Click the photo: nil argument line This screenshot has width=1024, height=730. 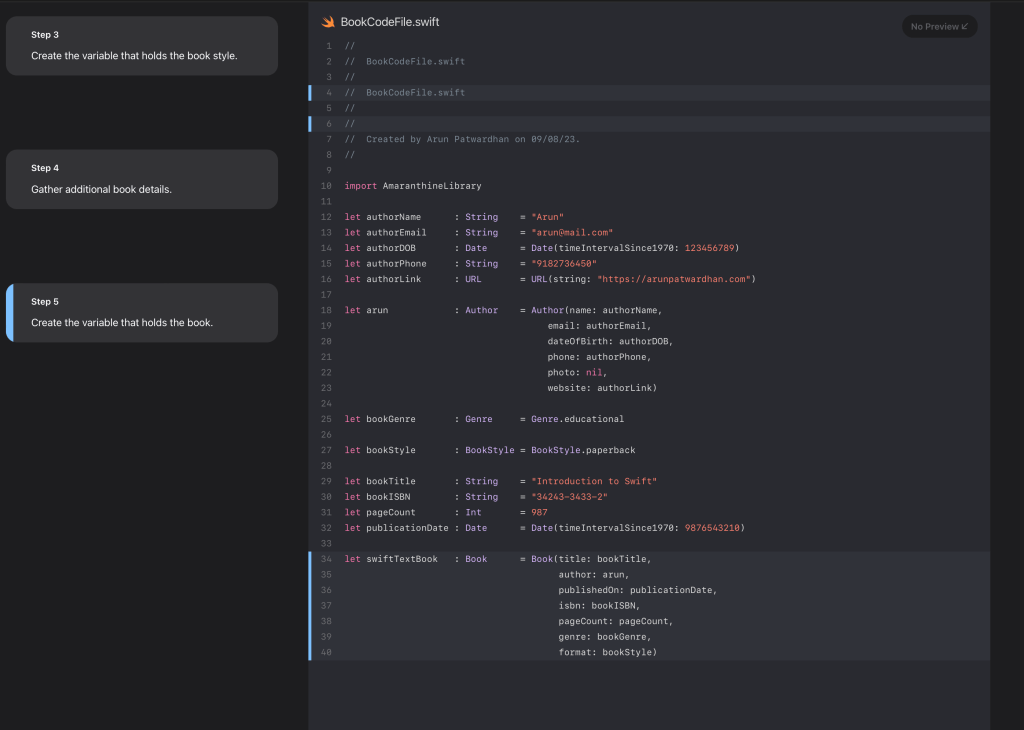[x=577, y=372]
